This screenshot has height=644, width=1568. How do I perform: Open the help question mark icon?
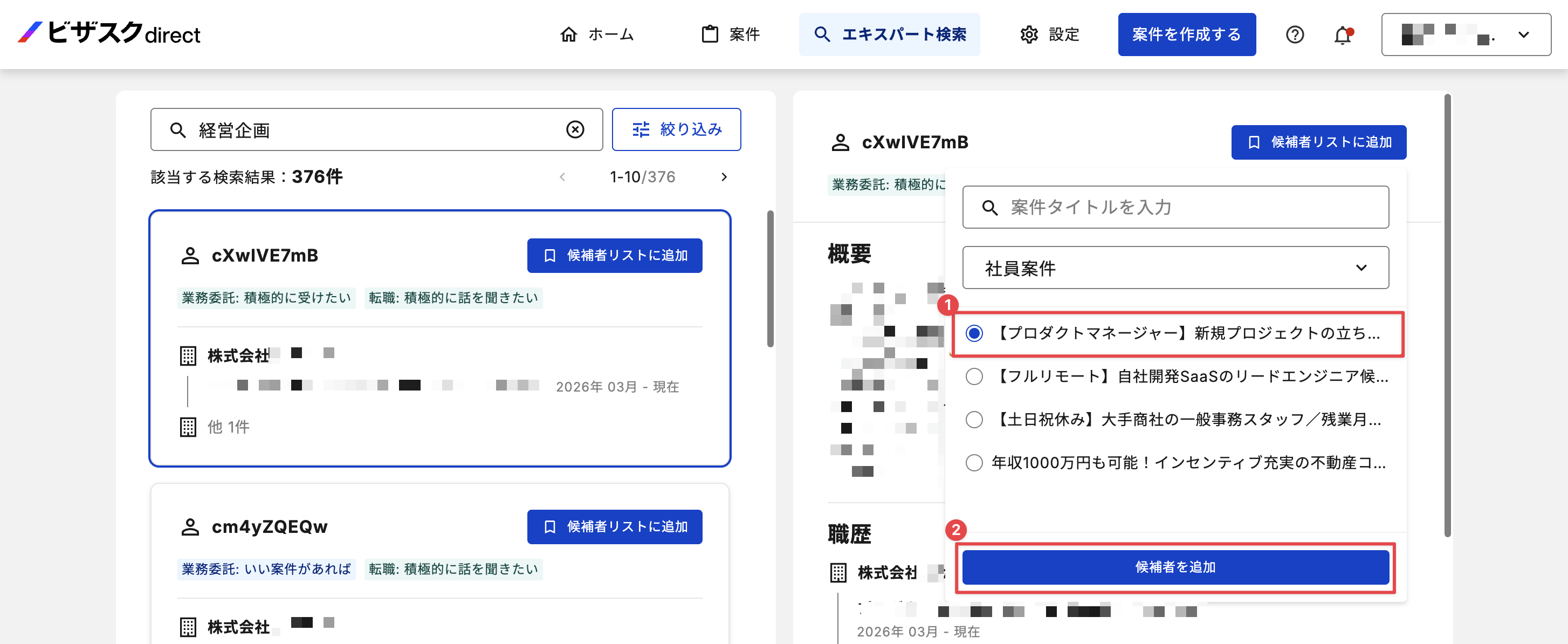tap(1295, 35)
